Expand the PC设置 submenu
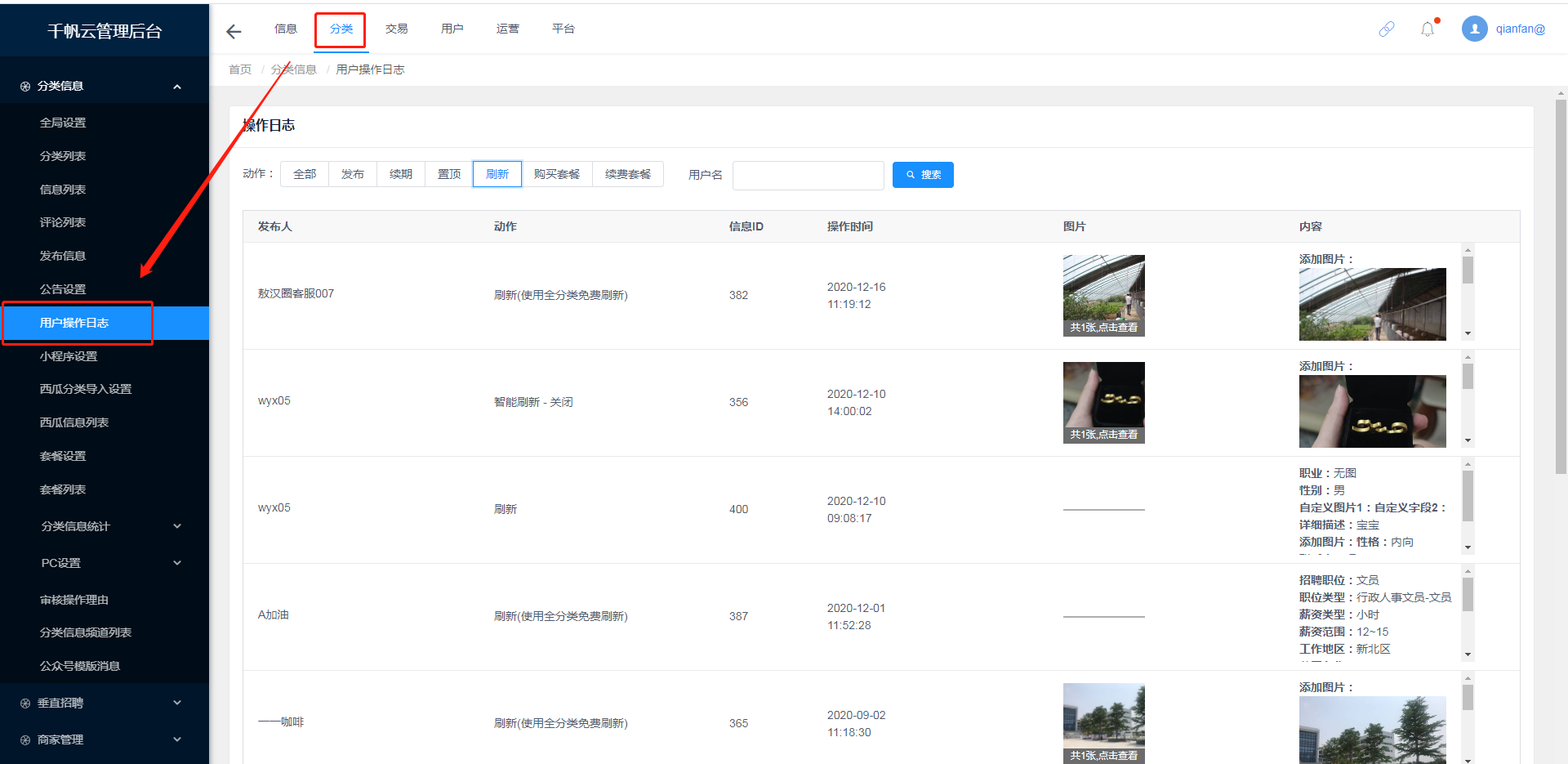The width and height of the screenshot is (1568, 764). click(x=177, y=563)
